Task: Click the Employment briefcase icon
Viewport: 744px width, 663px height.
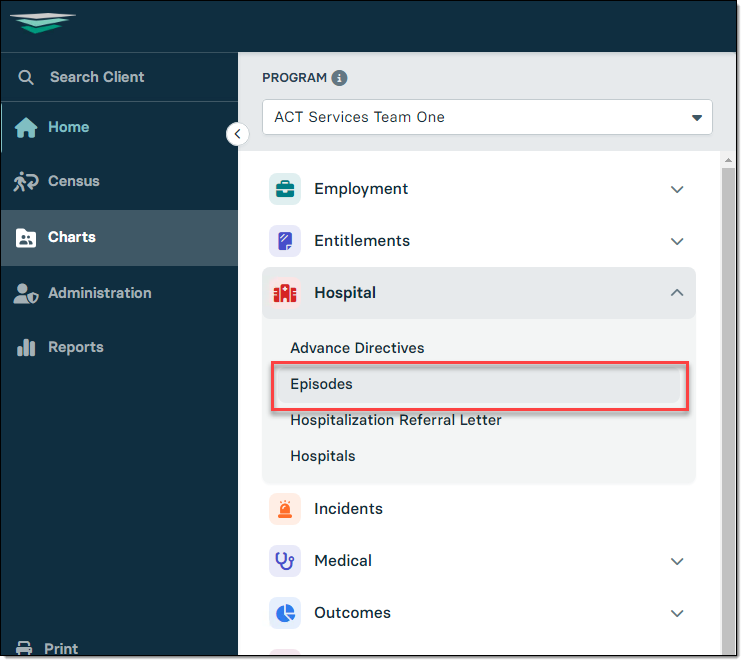Action: coord(285,189)
